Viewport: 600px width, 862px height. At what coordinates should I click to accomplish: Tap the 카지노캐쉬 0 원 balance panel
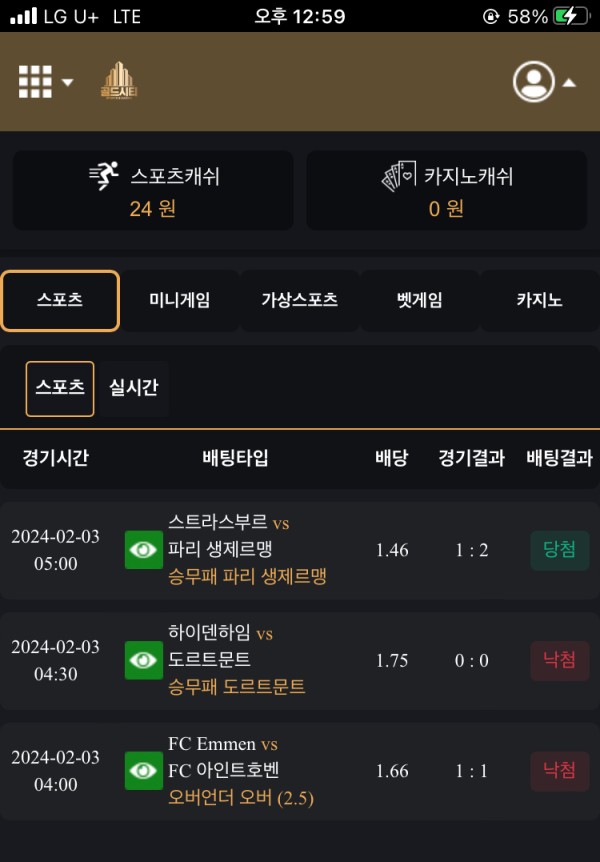tap(446, 190)
